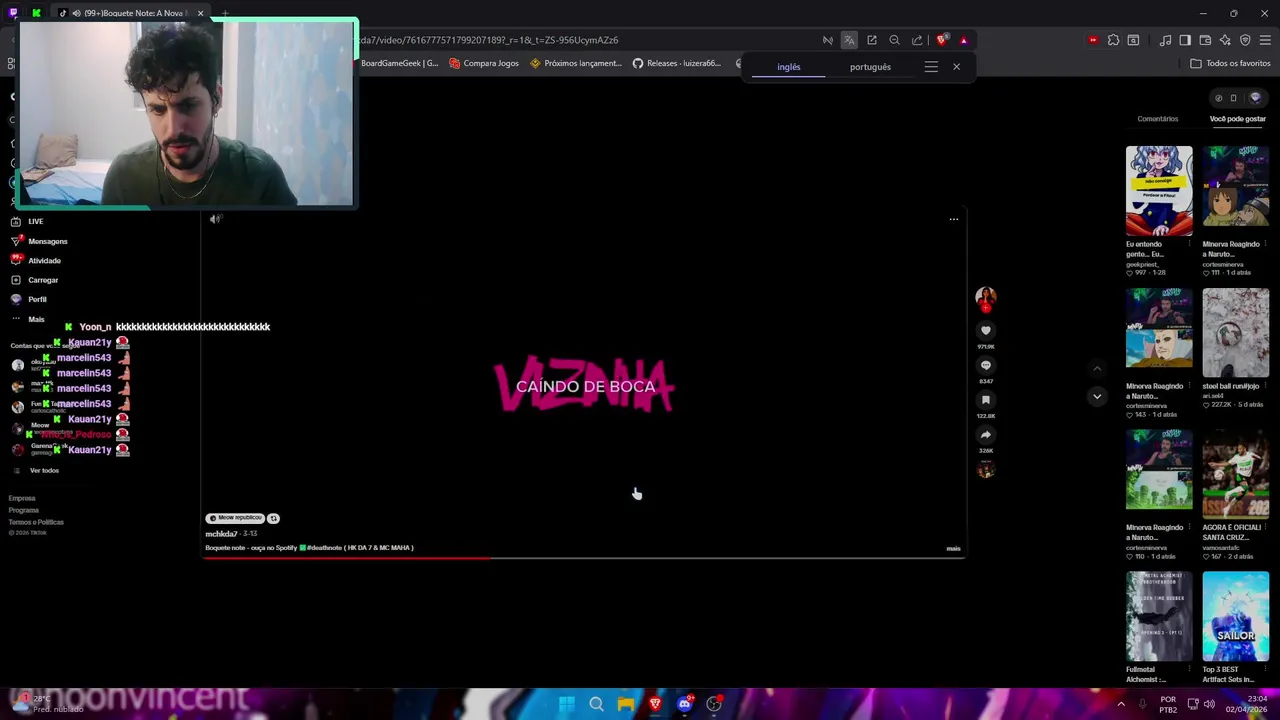Open Empresa footer link
The height and width of the screenshot is (720, 1280).
[22, 498]
